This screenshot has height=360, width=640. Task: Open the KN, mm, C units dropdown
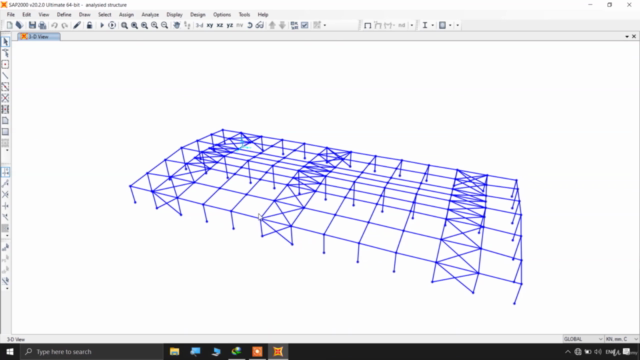pos(622,339)
